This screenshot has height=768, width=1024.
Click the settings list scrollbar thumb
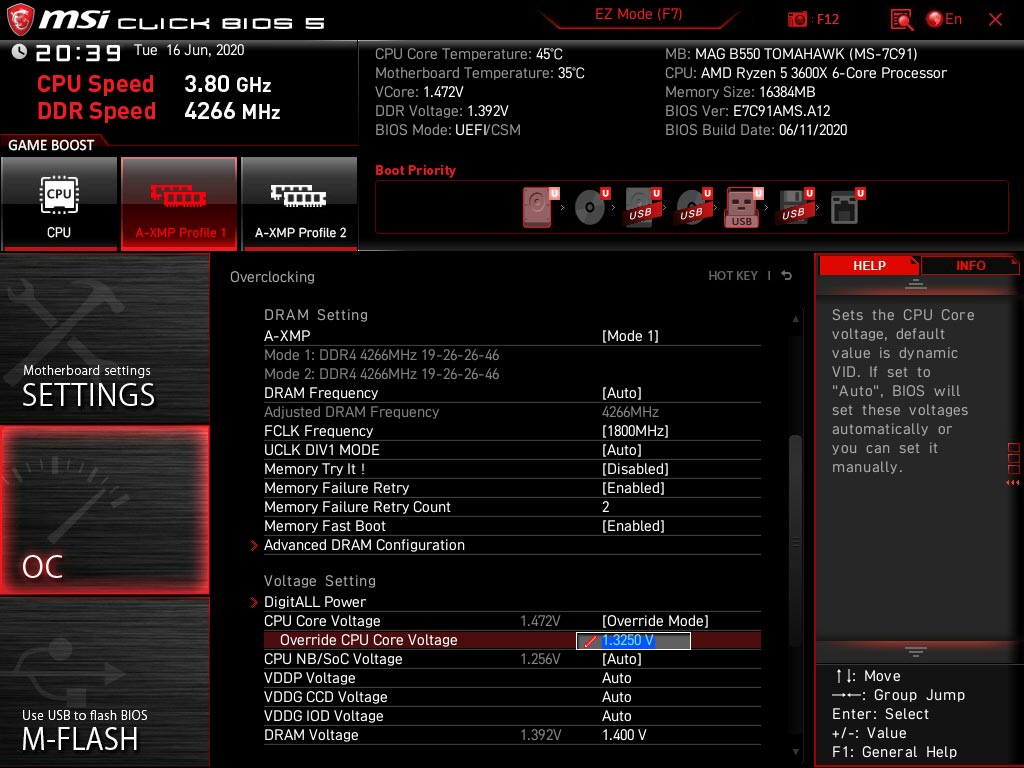(795, 541)
